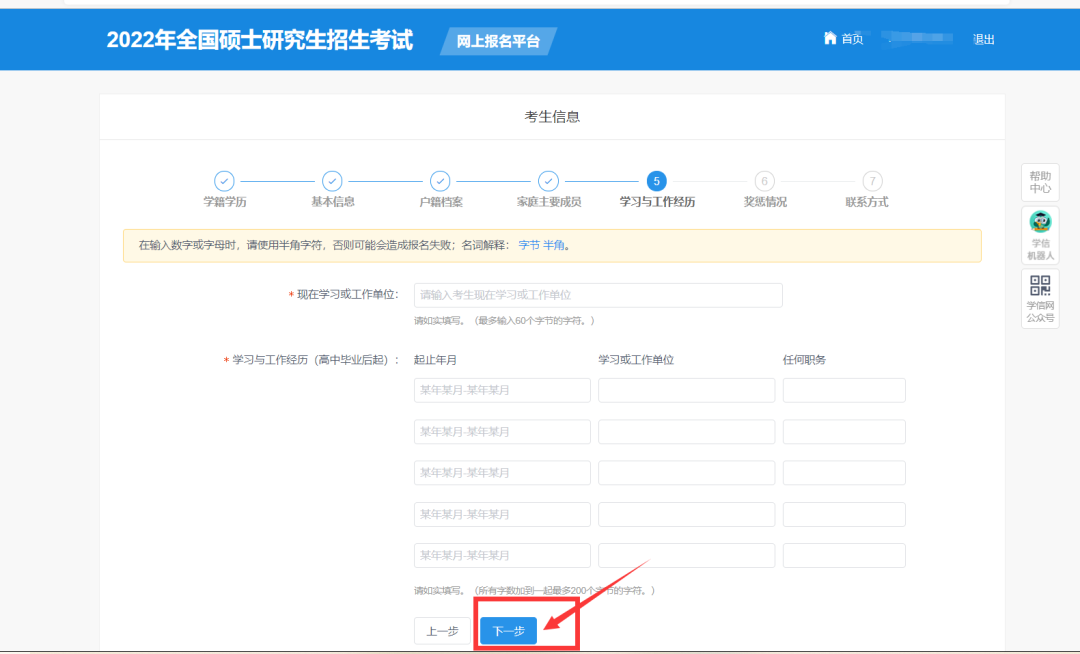This screenshot has width=1080, height=654.
Task: Focus fifth row 任何职务 input
Action: 844,556
